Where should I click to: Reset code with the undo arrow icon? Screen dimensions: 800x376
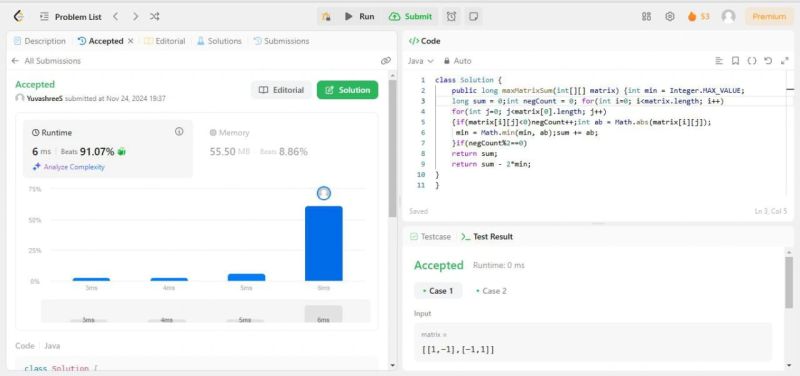click(x=768, y=61)
